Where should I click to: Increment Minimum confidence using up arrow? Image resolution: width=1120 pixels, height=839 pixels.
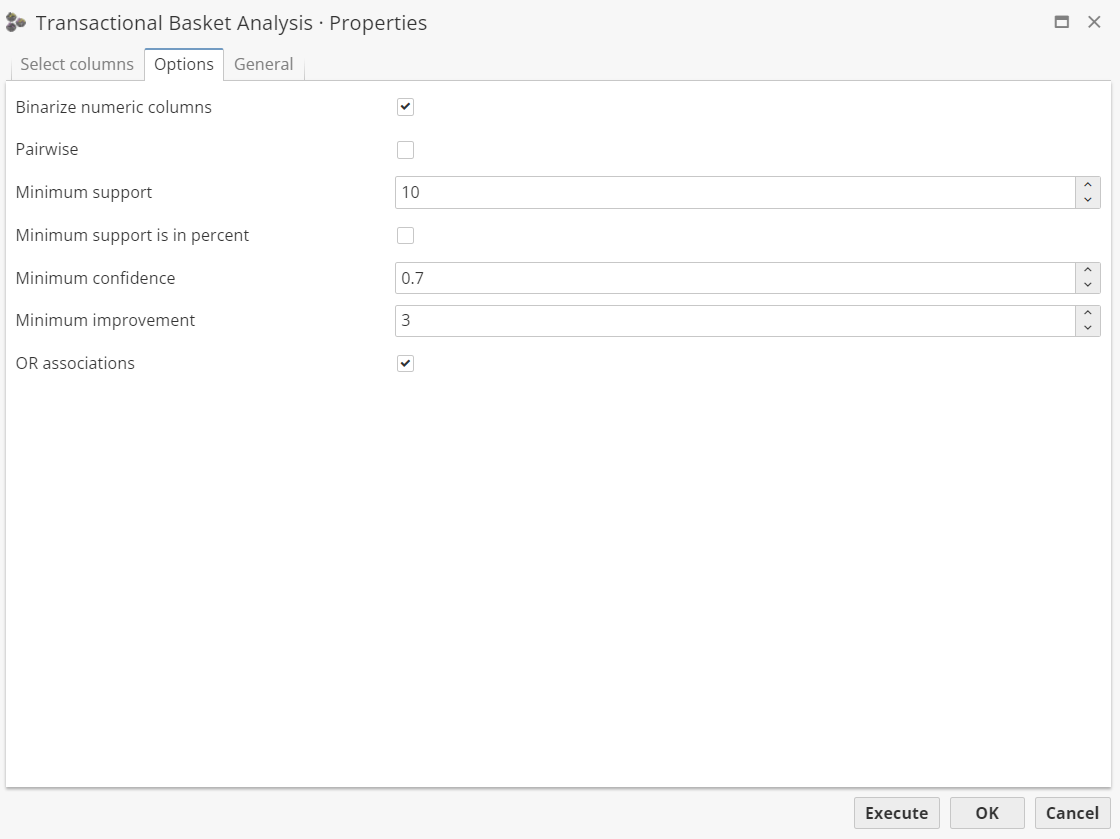pyautogui.click(x=1088, y=271)
